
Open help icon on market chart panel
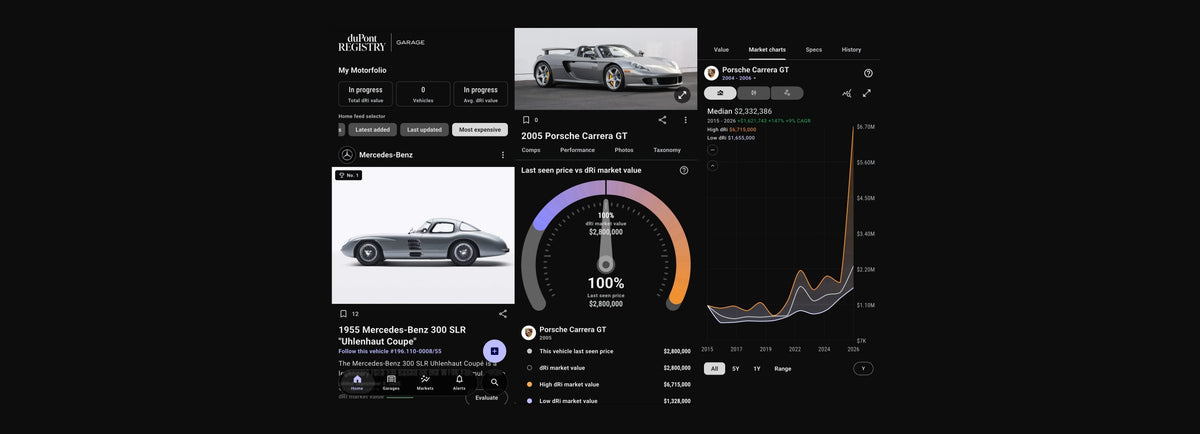pos(868,73)
